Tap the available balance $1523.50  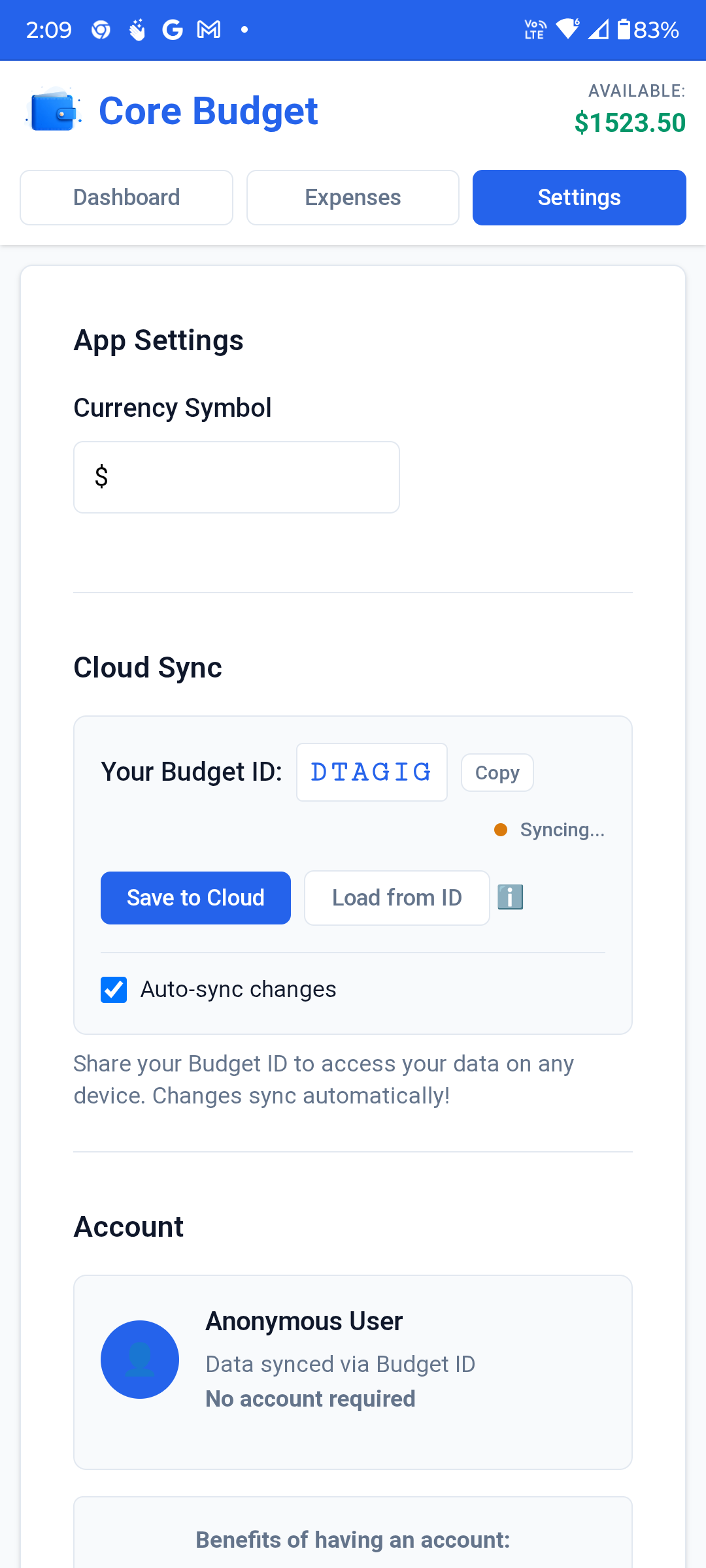(x=630, y=123)
